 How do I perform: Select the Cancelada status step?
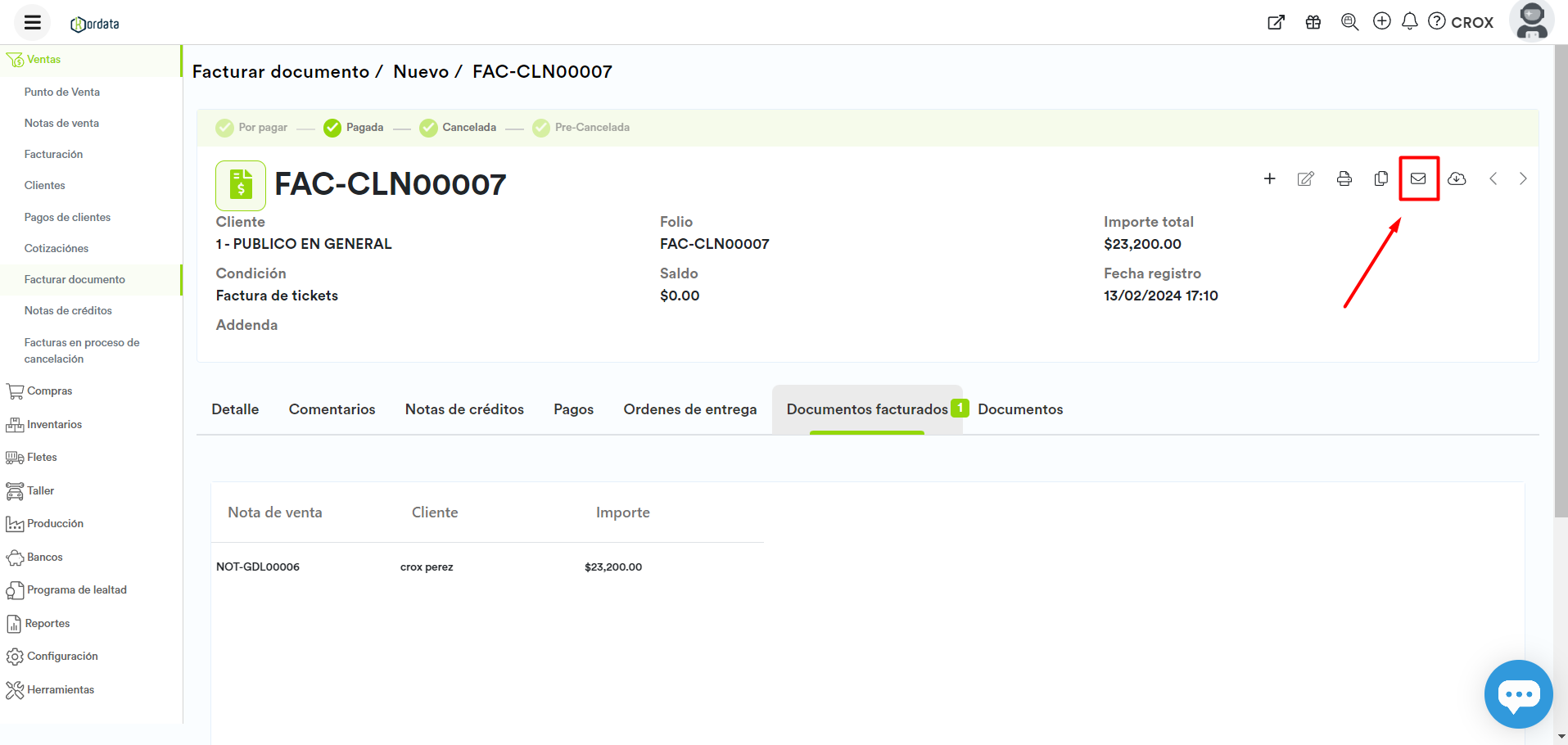(x=458, y=128)
